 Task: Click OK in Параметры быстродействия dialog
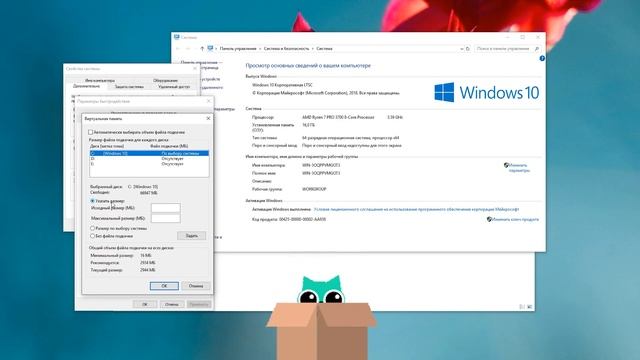click(144, 304)
